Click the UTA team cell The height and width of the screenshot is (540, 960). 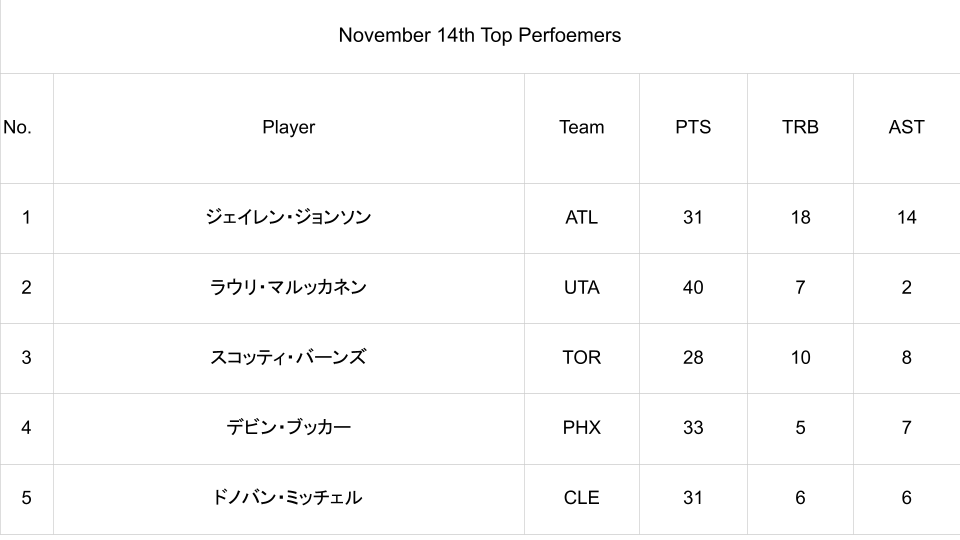pyautogui.click(x=581, y=287)
